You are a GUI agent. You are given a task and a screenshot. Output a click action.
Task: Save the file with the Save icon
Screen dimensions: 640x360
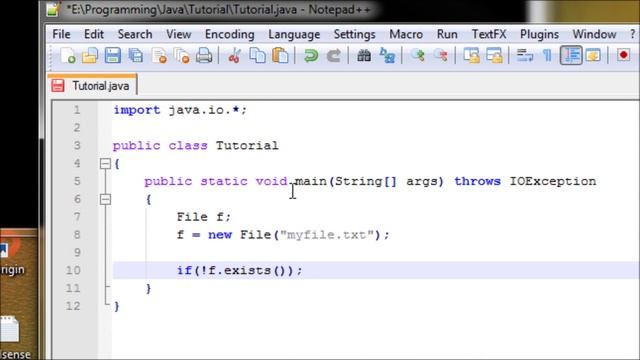tap(113, 55)
